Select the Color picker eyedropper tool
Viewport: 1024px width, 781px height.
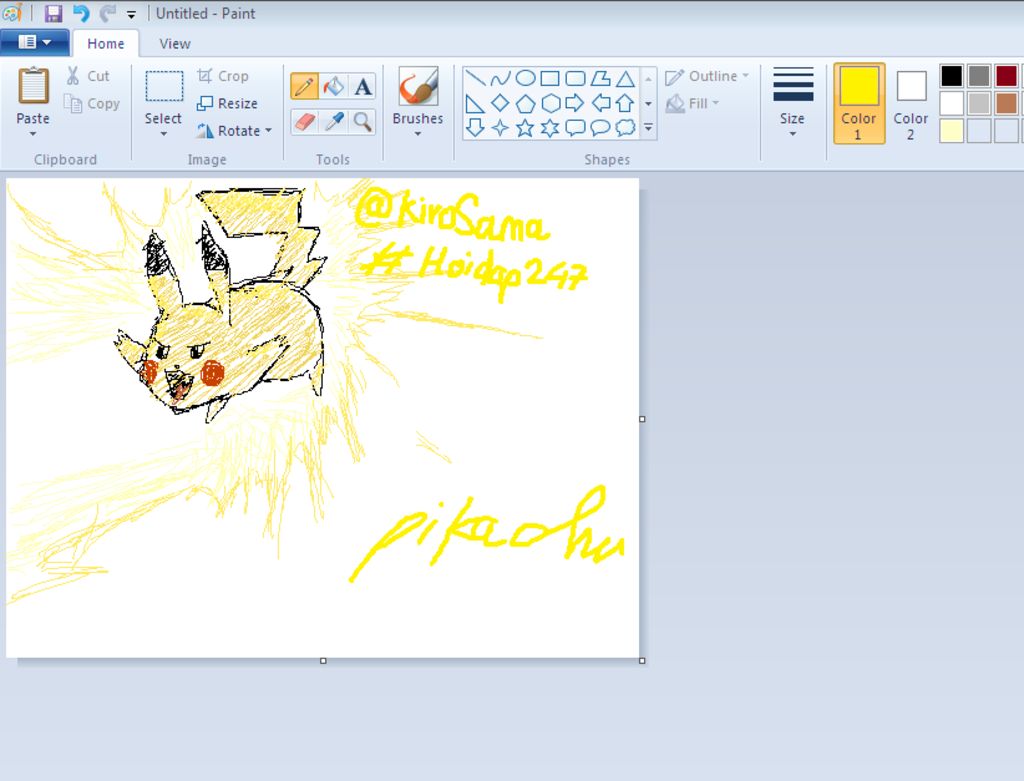click(x=334, y=121)
